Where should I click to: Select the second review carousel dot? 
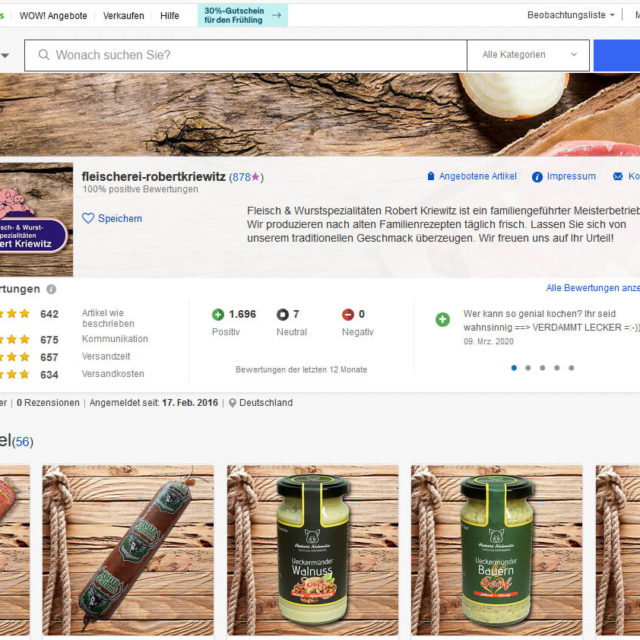coord(528,368)
